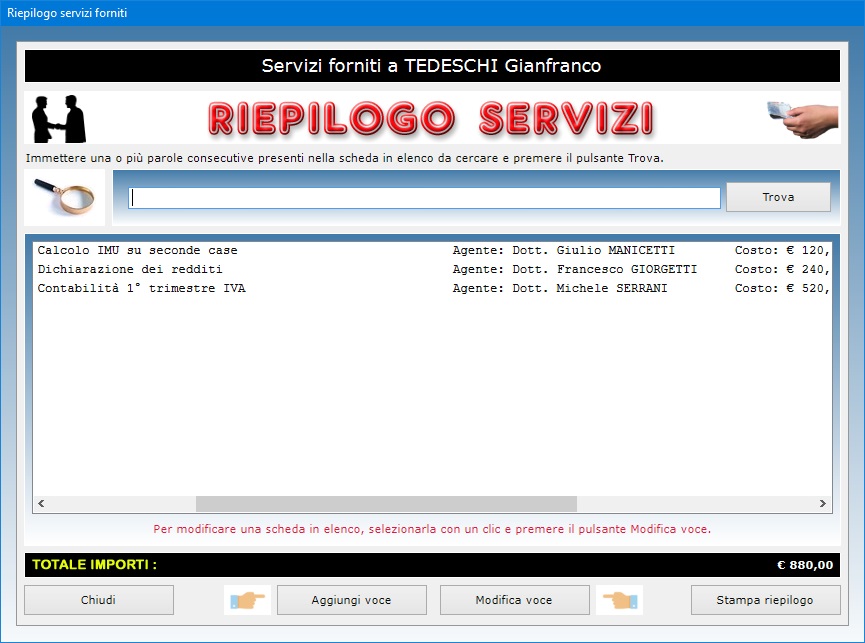Print summary with Stampa riepilogo
The image size is (865, 643).
pyautogui.click(x=766, y=600)
